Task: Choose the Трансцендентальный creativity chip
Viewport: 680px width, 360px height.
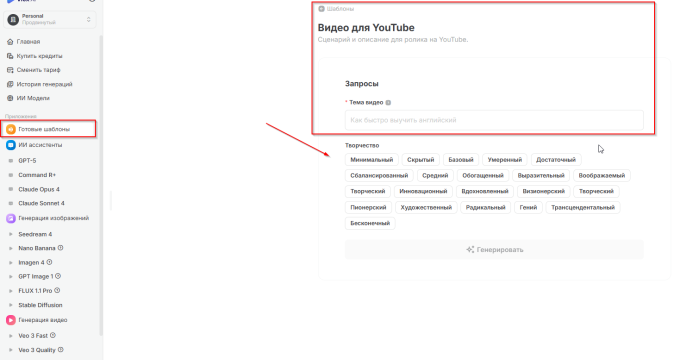Action: pyautogui.click(x=583, y=207)
